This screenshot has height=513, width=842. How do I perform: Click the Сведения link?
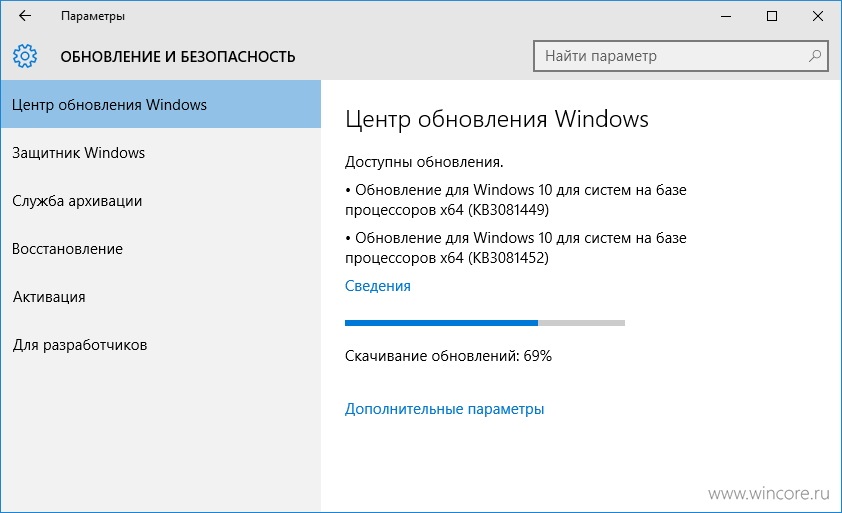tap(378, 286)
